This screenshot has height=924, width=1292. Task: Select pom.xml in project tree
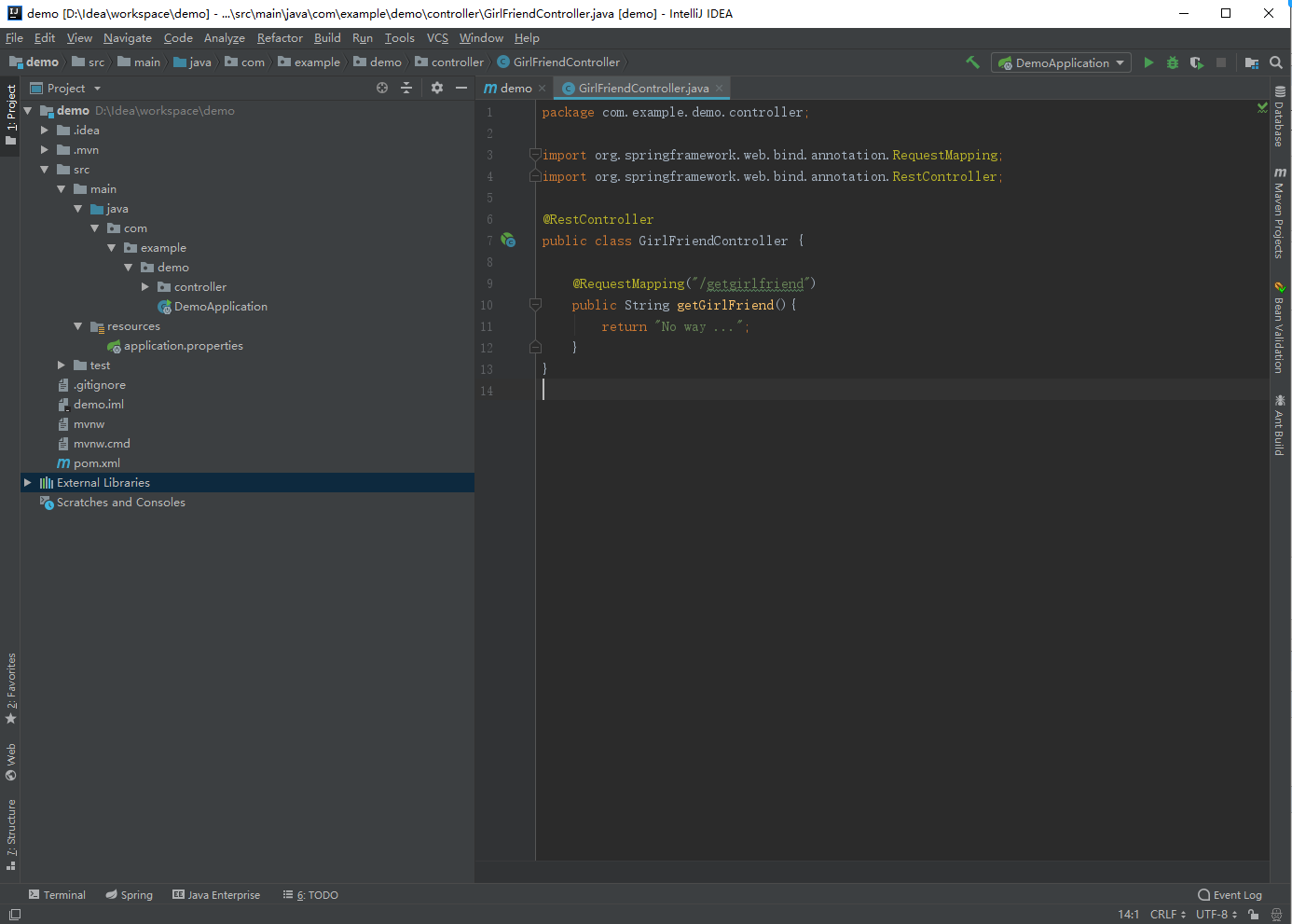click(x=89, y=462)
